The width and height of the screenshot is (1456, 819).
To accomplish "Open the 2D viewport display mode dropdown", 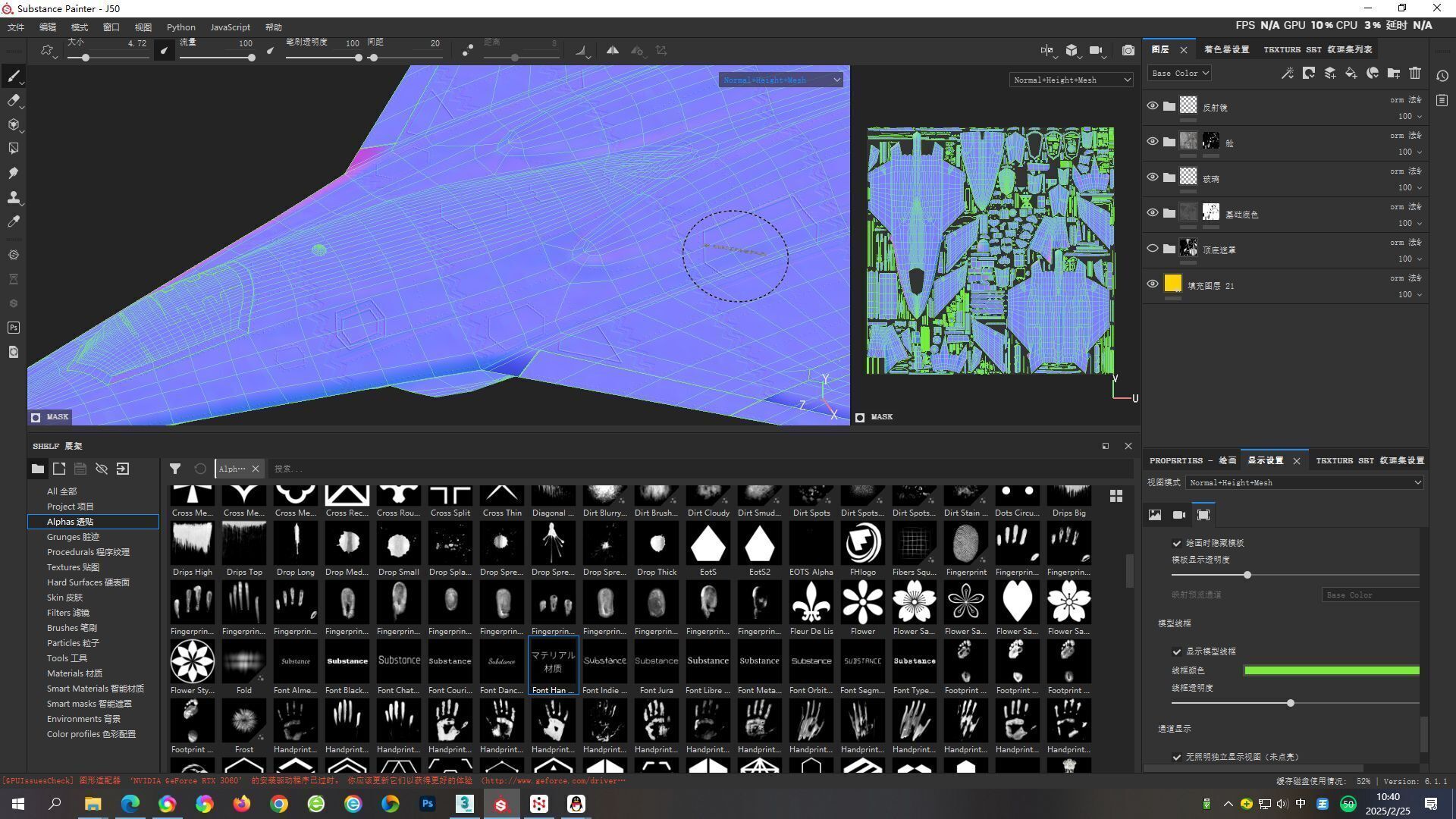I will coord(1071,80).
